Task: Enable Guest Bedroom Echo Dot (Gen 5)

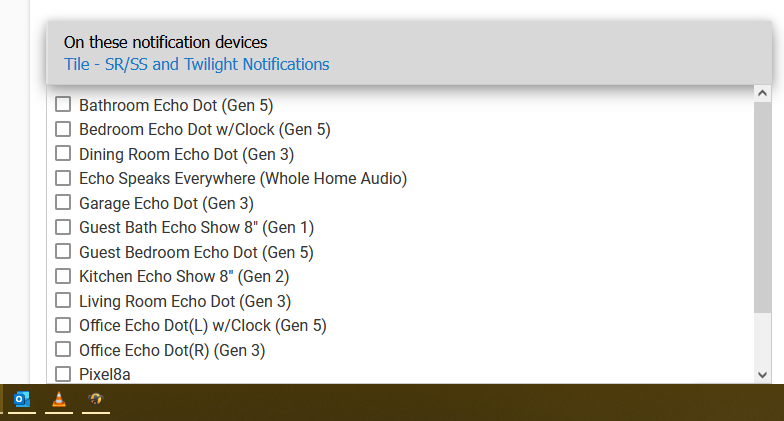Action: 63,252
